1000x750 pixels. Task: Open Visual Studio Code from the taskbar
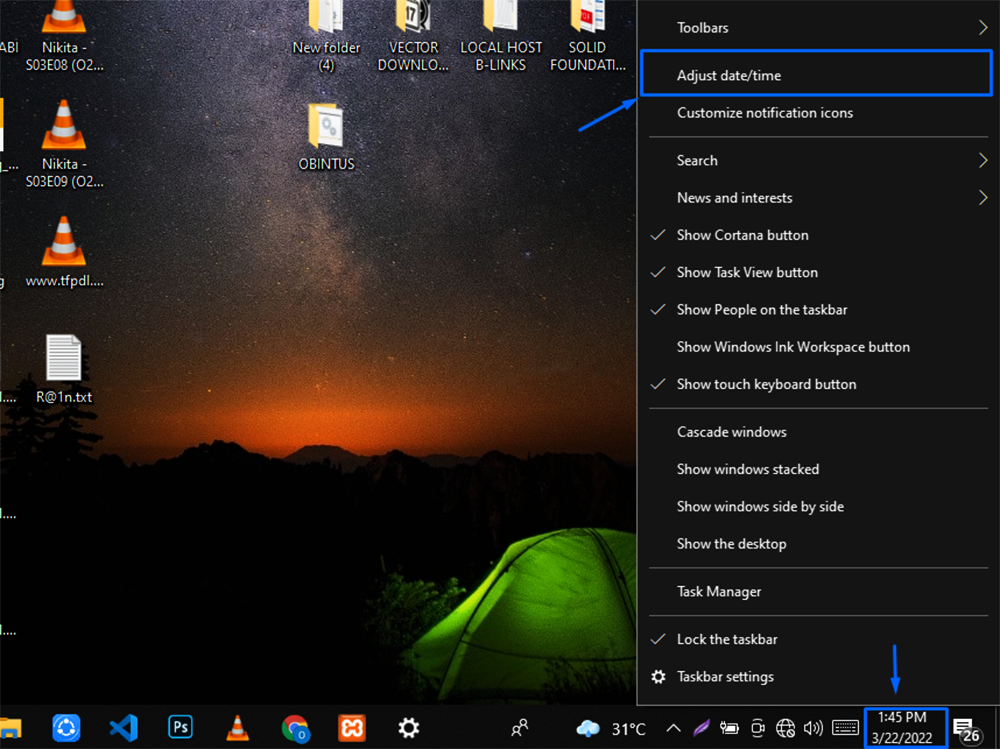[x=123, y=728]
